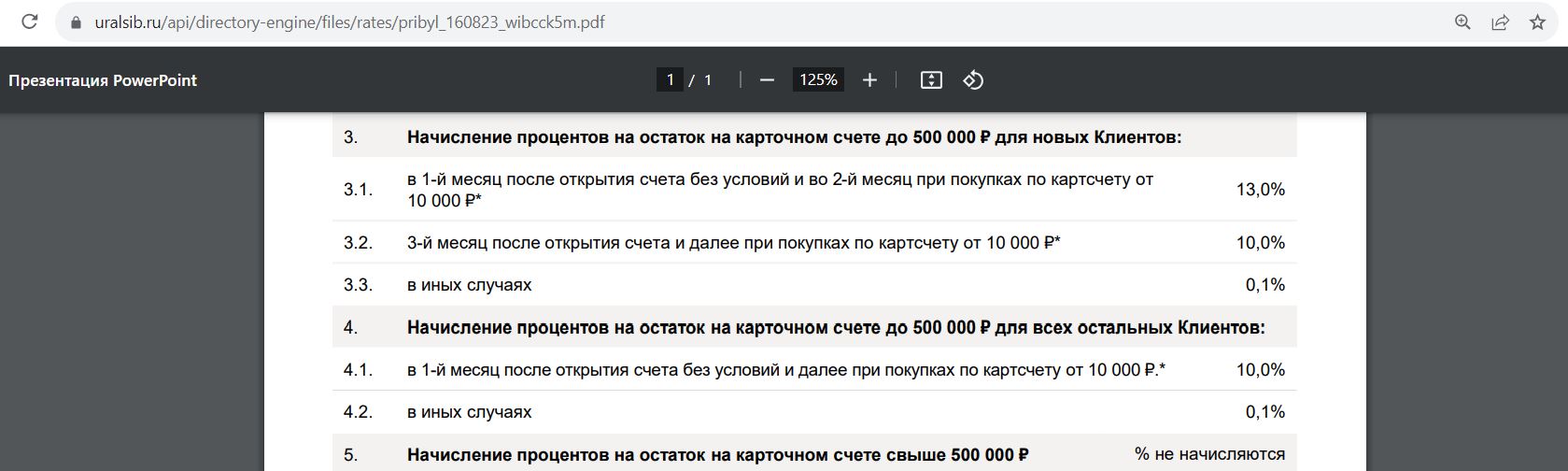Click the 10,0% value in row 3.2
Image resolution: width=1568 pixels, height=471 pixels.
click(1261, 243)
